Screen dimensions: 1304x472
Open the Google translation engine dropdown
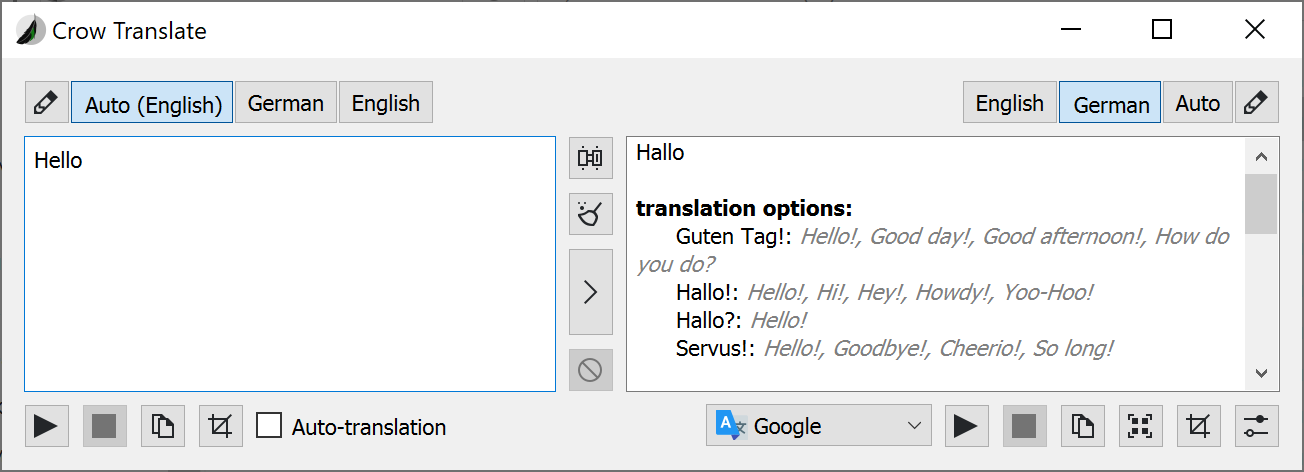[818, 426]
